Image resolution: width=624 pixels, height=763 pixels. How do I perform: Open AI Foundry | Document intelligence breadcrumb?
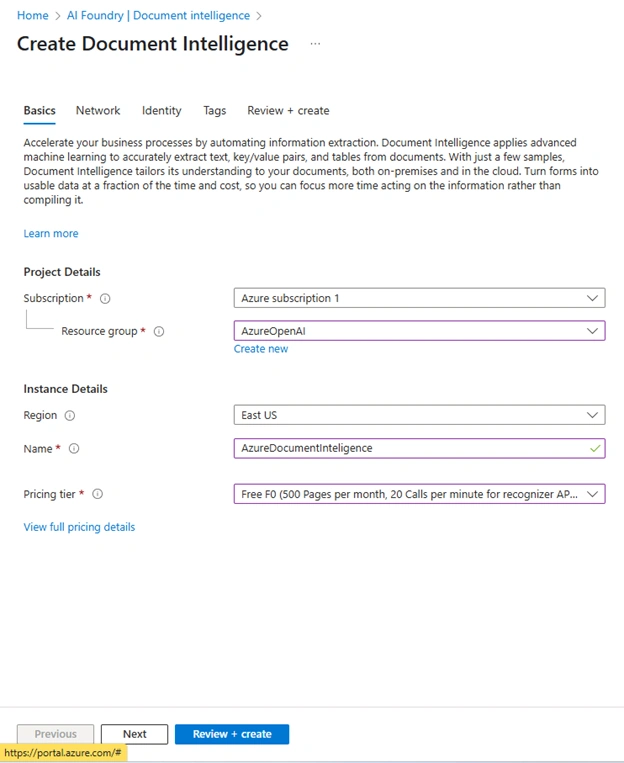point(158,16)
